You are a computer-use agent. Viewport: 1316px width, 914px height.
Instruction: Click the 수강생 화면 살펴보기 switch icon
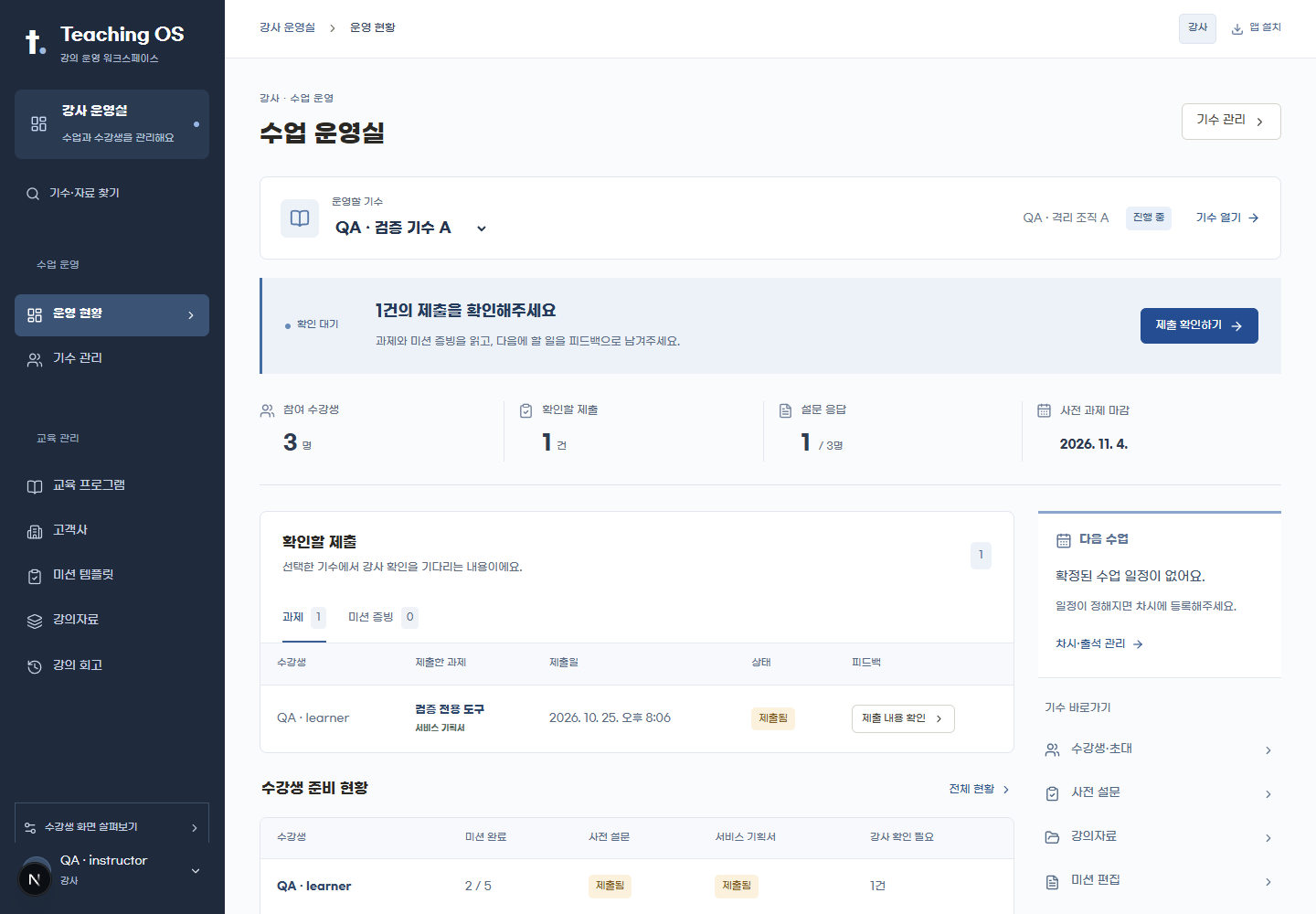(x=30, y=828)
